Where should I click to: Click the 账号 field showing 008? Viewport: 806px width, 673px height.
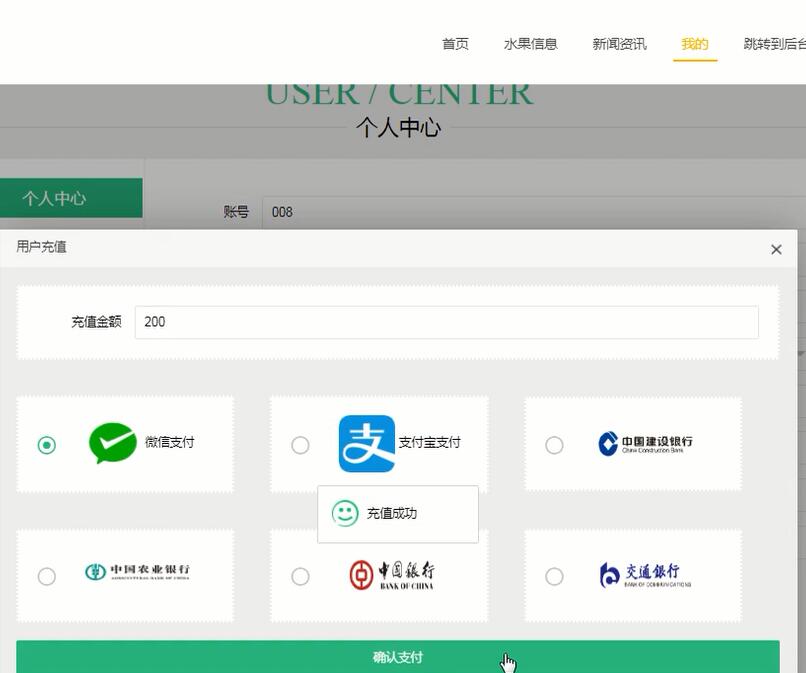point(534,212)
